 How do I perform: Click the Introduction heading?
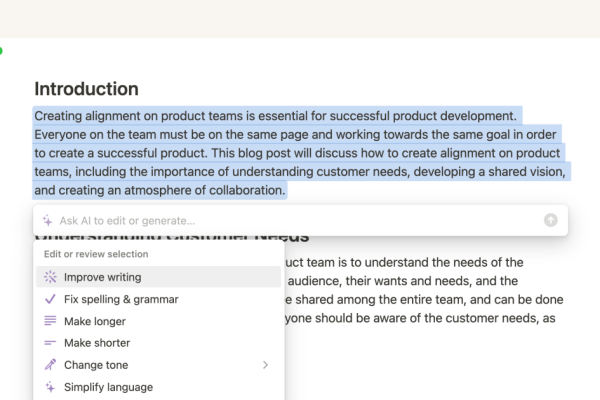86,89
